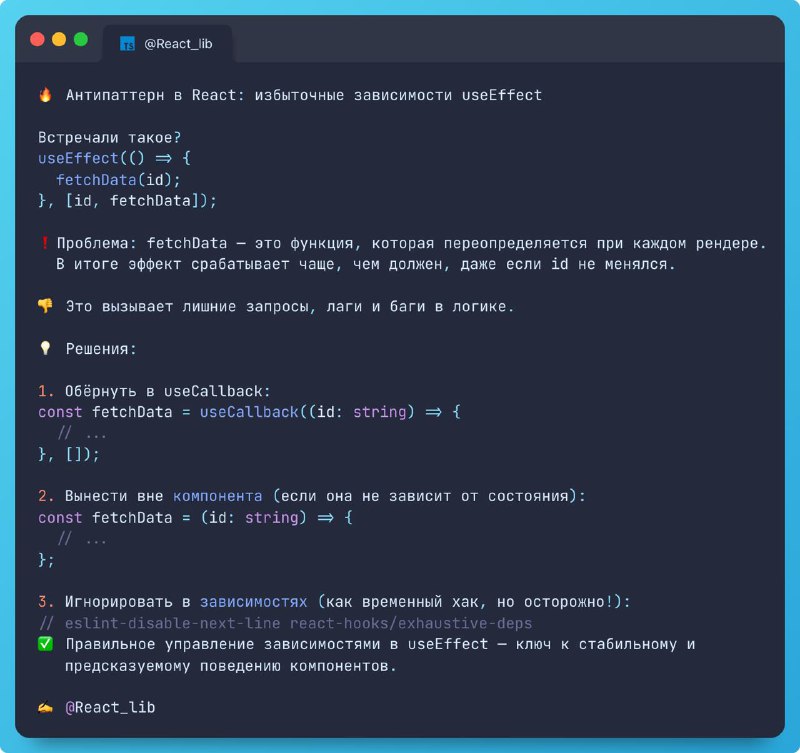Click the yellow minimize window dot

point(59,39)
